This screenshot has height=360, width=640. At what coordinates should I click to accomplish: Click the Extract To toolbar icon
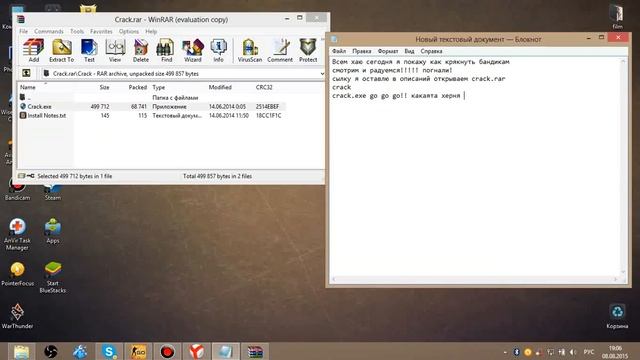point(62,51)
